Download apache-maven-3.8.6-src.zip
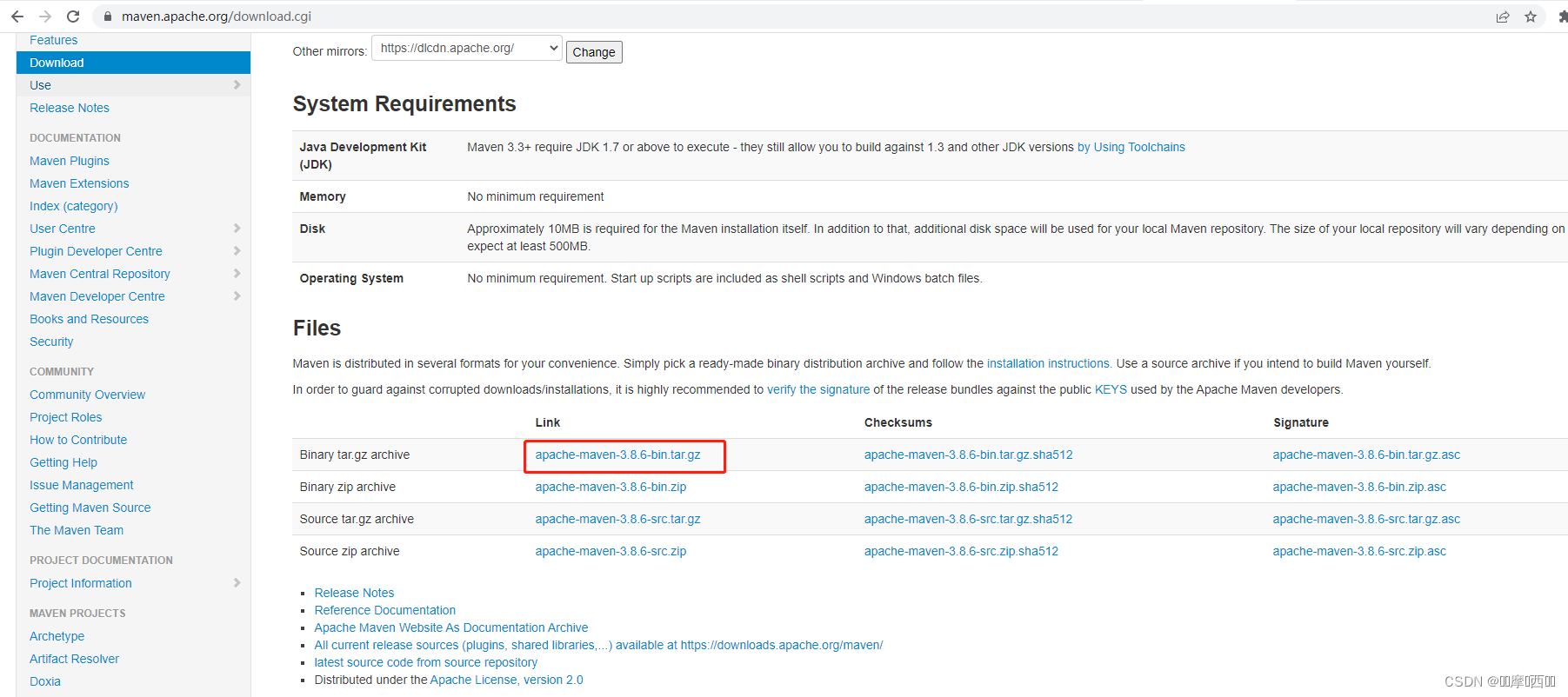The image size is (1568, 697). 611,551
